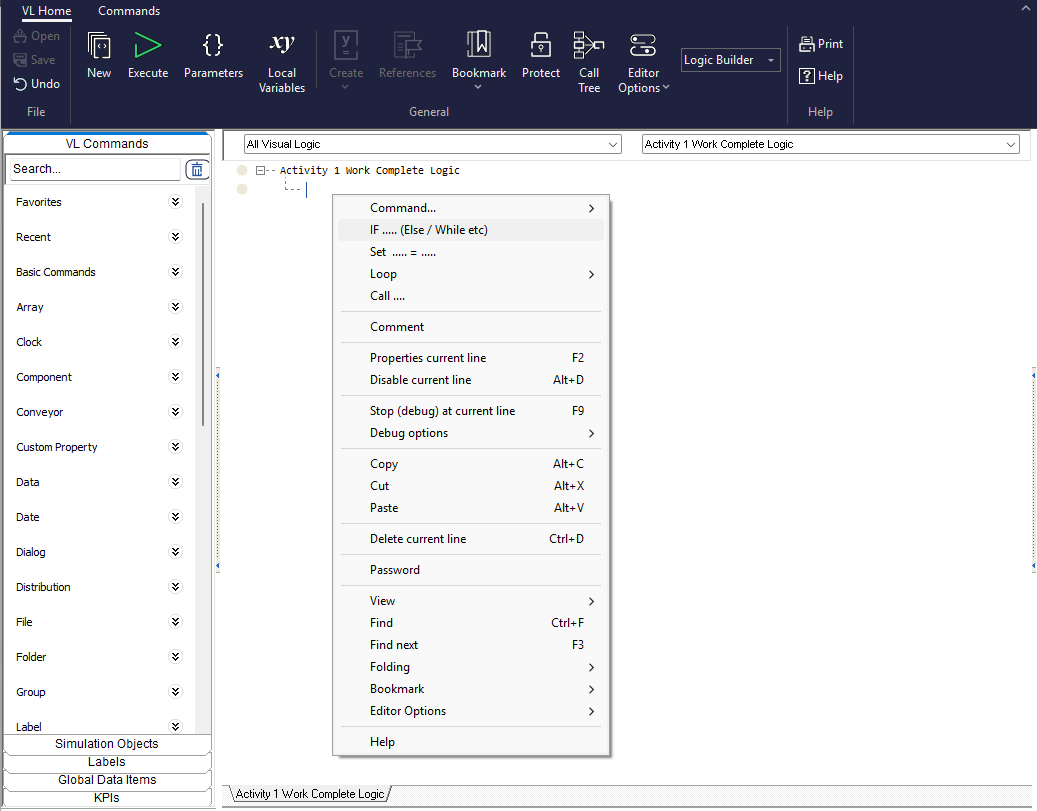Open Editor Options in the ribbon
Viewport: 1037px width, 811px height.
point(643,46)
